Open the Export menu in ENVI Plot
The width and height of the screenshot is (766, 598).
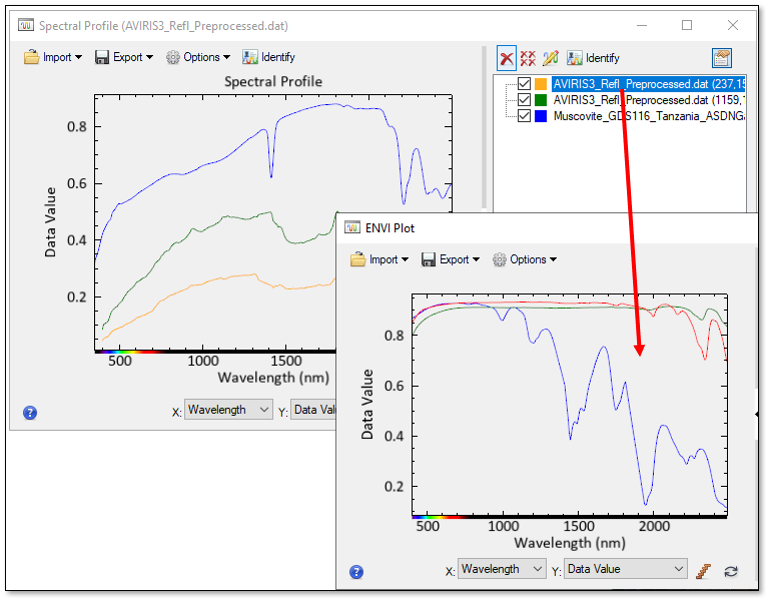(451, 259)
